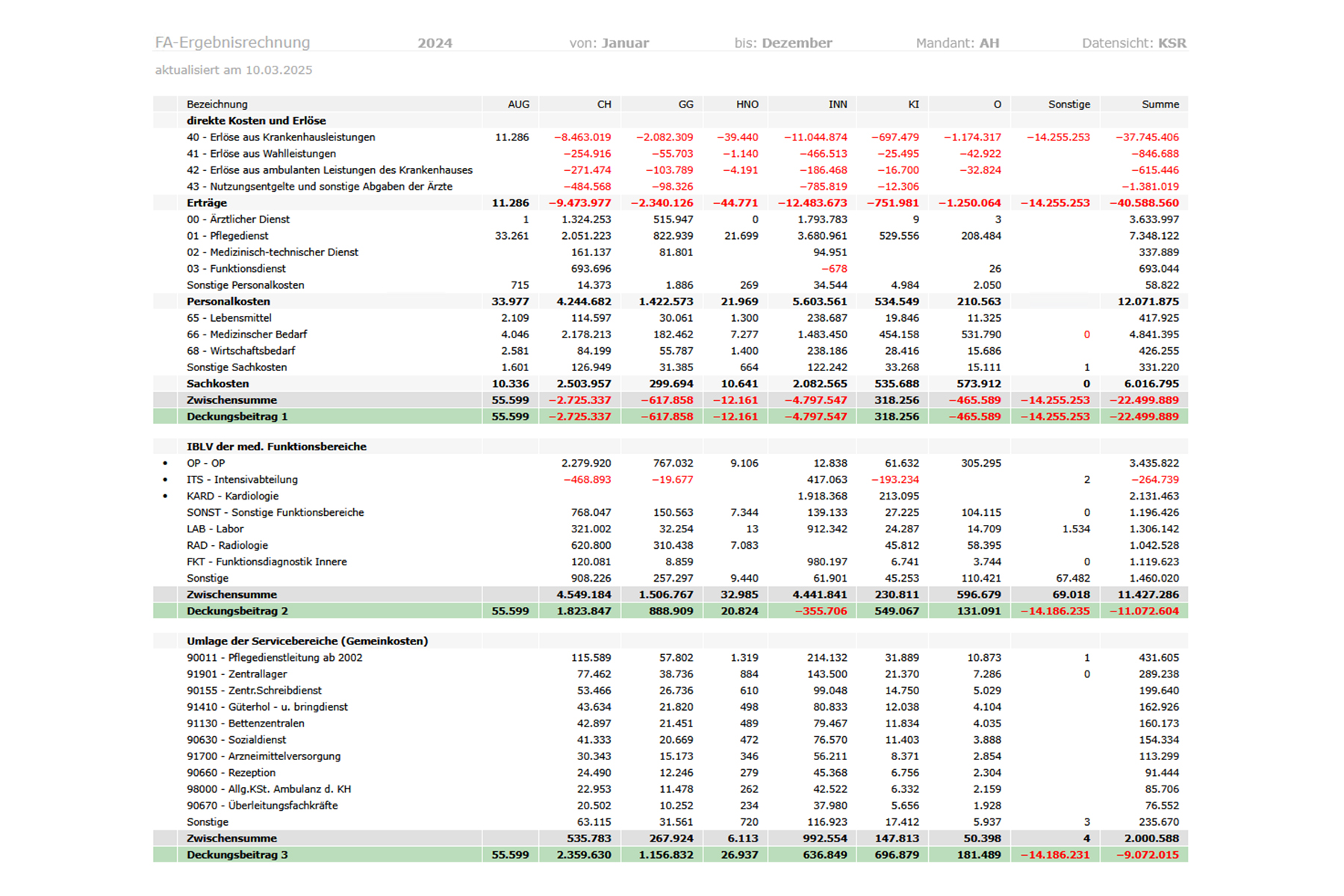
Task: Click the Personalkosten total 12.071.875
Action: (1148, 302)
